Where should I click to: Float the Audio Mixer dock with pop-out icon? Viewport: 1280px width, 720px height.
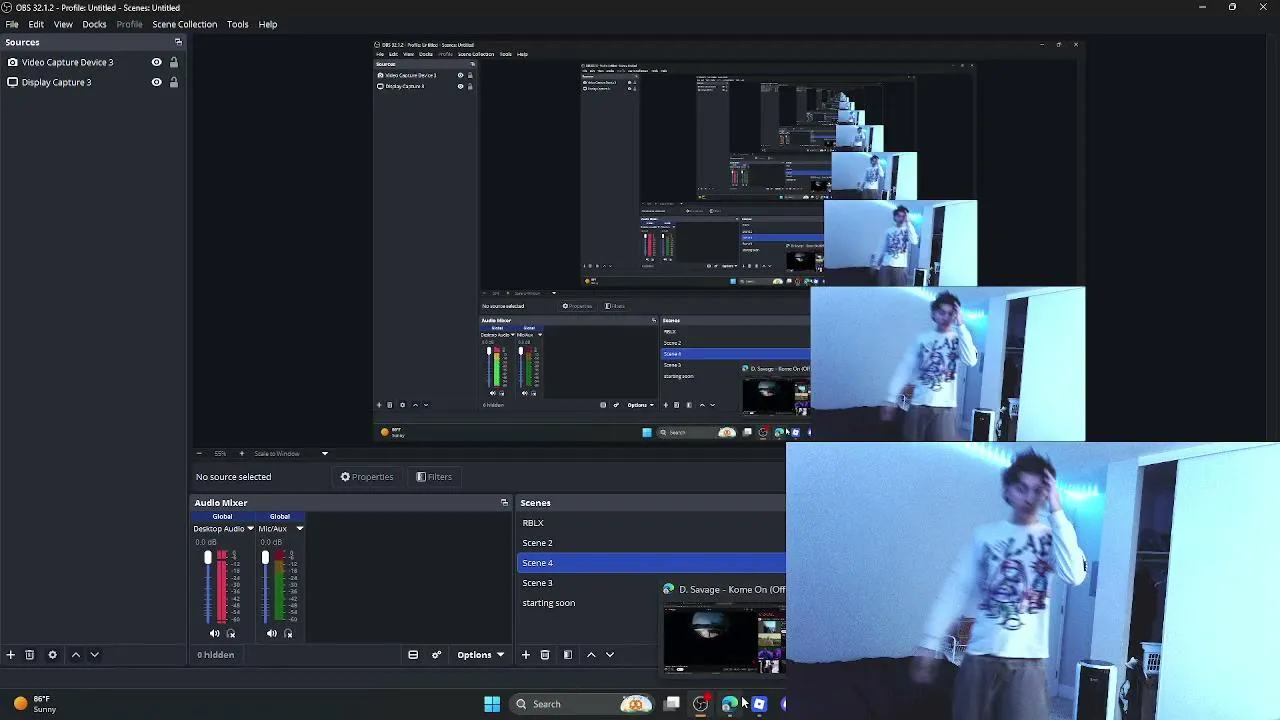pyautogui.click(x=504, y=503)
